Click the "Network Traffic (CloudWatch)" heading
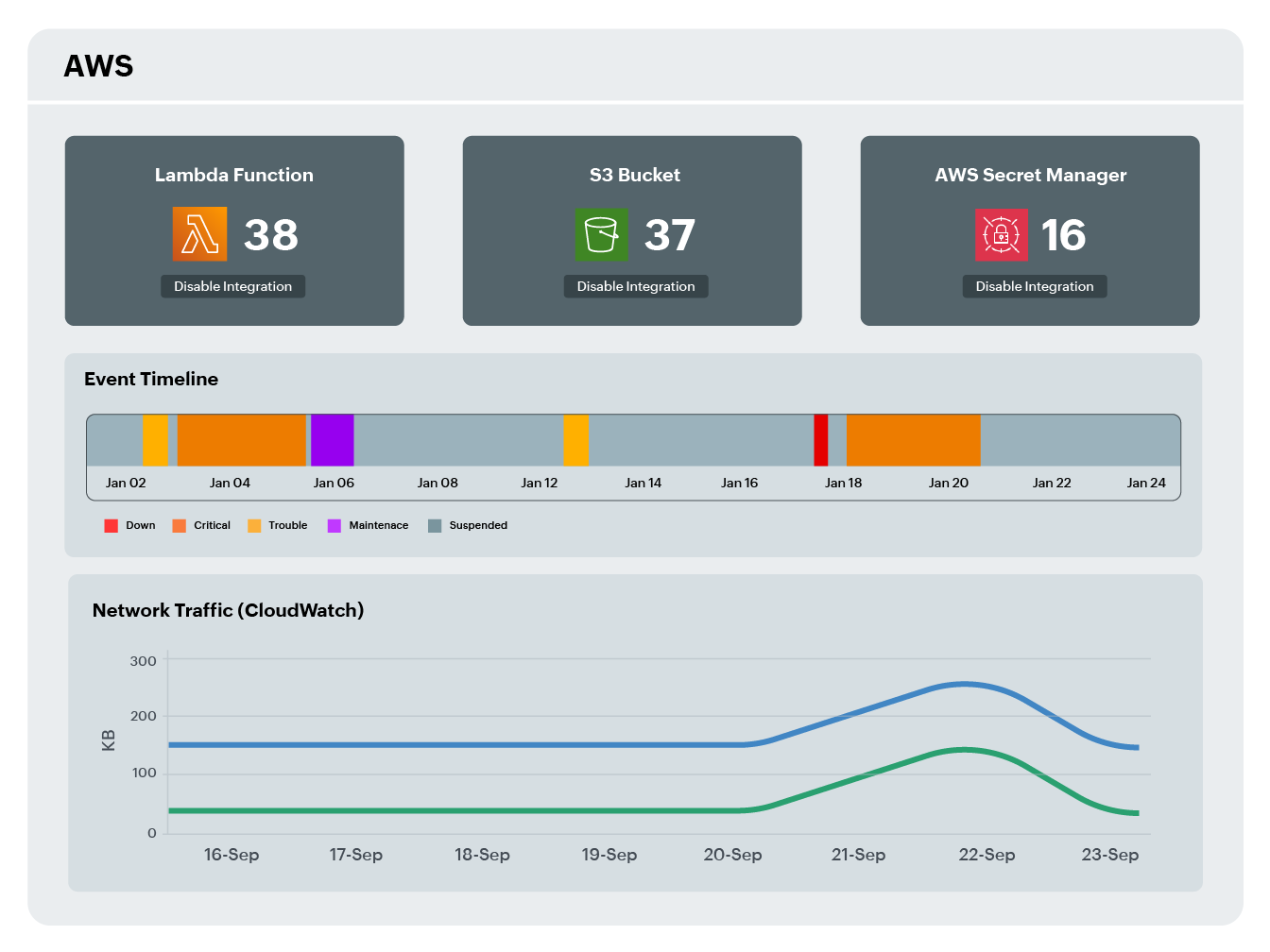 pos(229,610)
